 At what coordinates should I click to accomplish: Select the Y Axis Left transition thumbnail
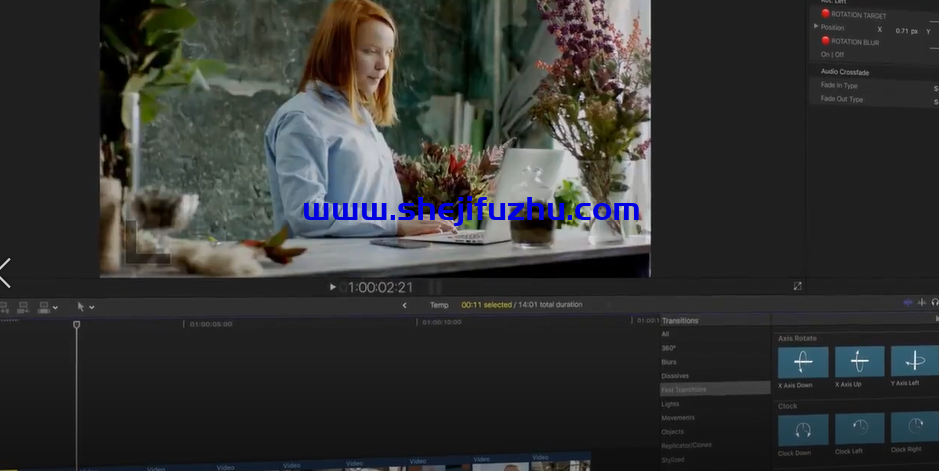(914, 361)
